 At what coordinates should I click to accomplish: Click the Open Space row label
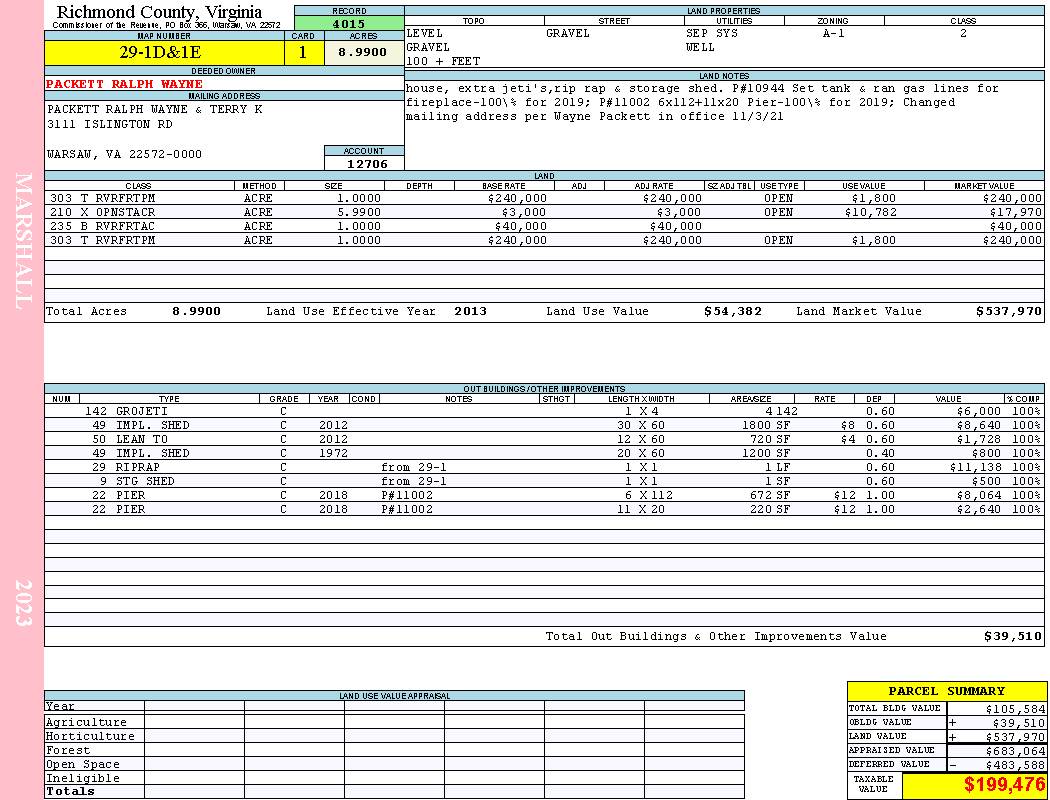click(x=83, y=765)
